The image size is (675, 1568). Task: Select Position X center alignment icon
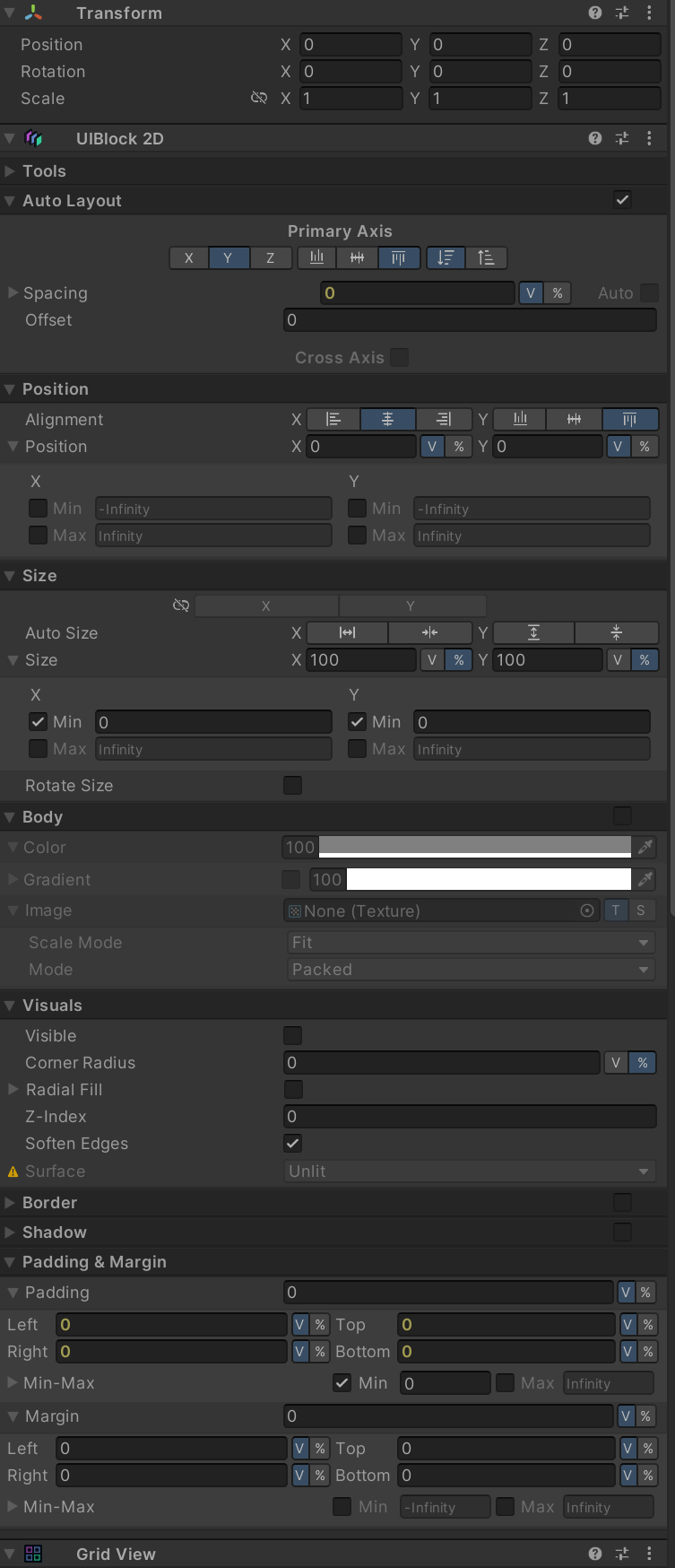pyautogui.click(x=388, y=419)
